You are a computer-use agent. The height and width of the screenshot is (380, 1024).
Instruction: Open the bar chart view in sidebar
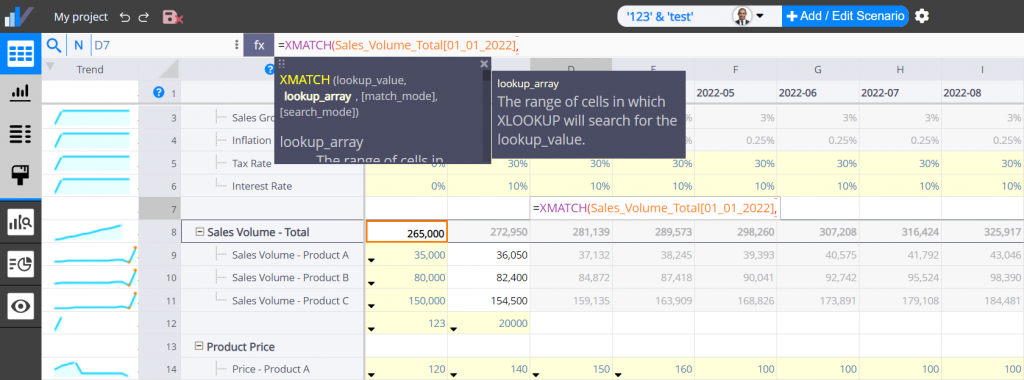point(21,94)
